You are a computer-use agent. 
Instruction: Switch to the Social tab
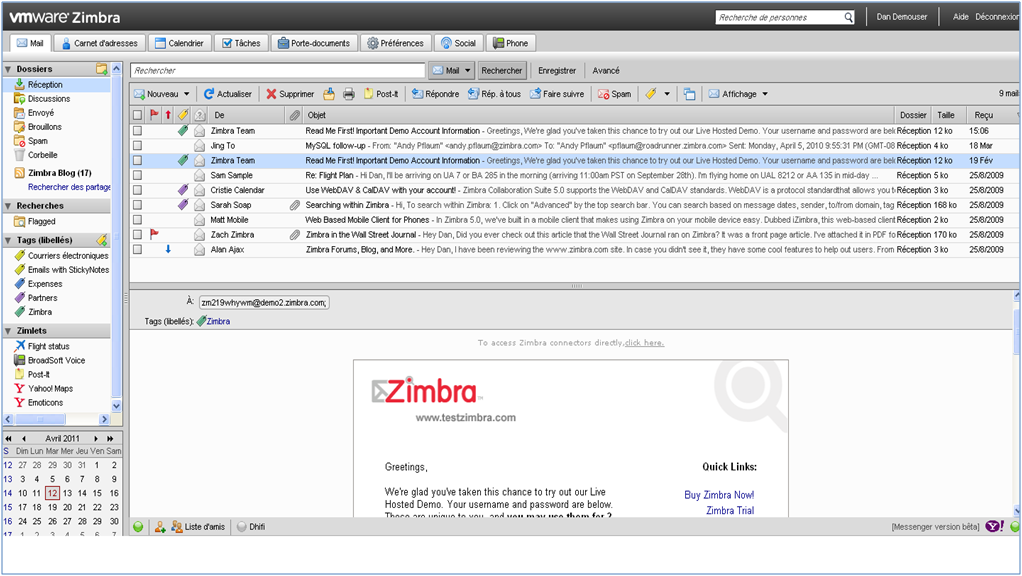[x=459, y=43]
